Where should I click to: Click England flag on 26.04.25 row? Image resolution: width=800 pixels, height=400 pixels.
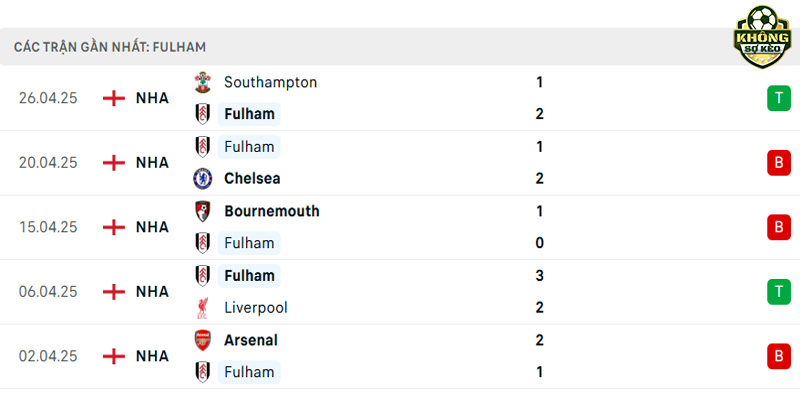114,98
